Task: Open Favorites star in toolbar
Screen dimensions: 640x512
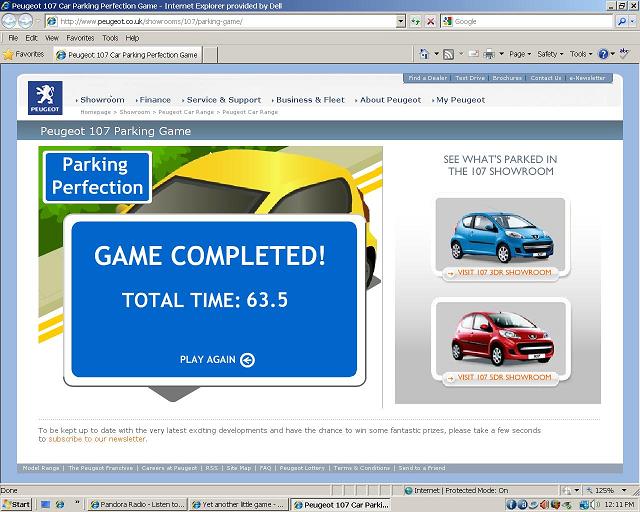Action: tap(23, 54)
